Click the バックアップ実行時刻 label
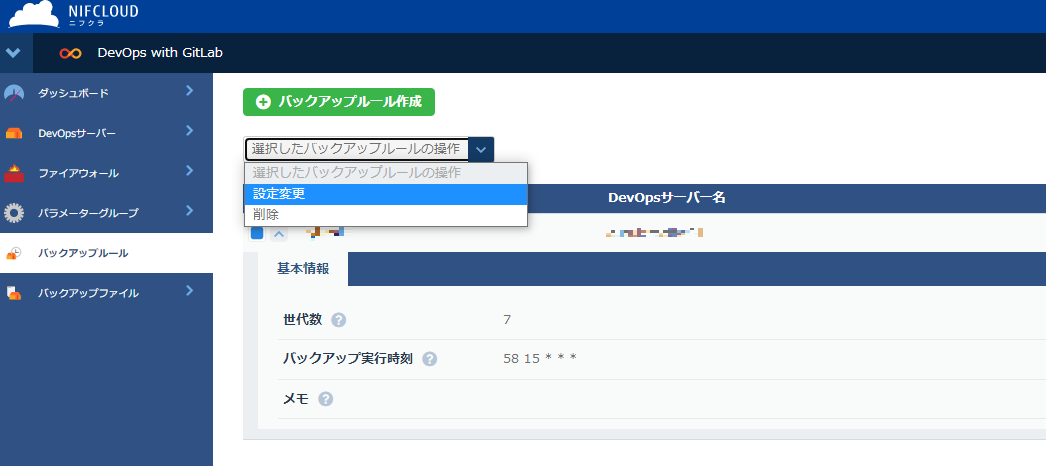Image resolution: width=1046 pixels, height=466 pixels. 348,359
